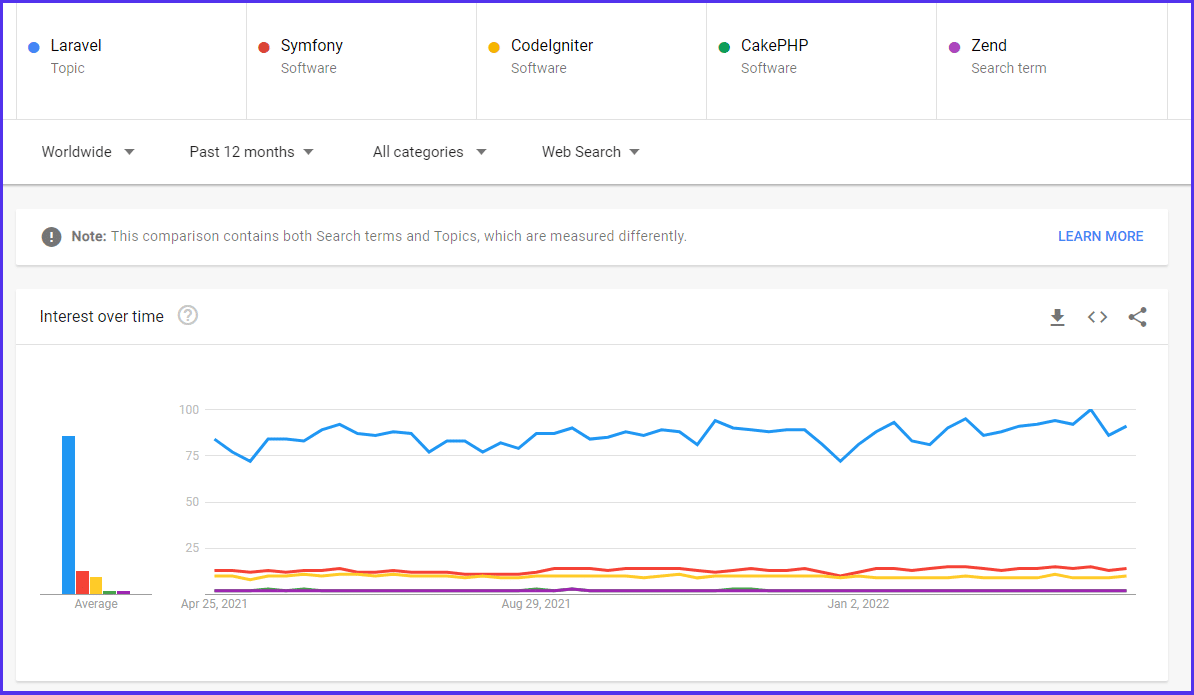Click the purple Zend legend dot

coord(954,46)
